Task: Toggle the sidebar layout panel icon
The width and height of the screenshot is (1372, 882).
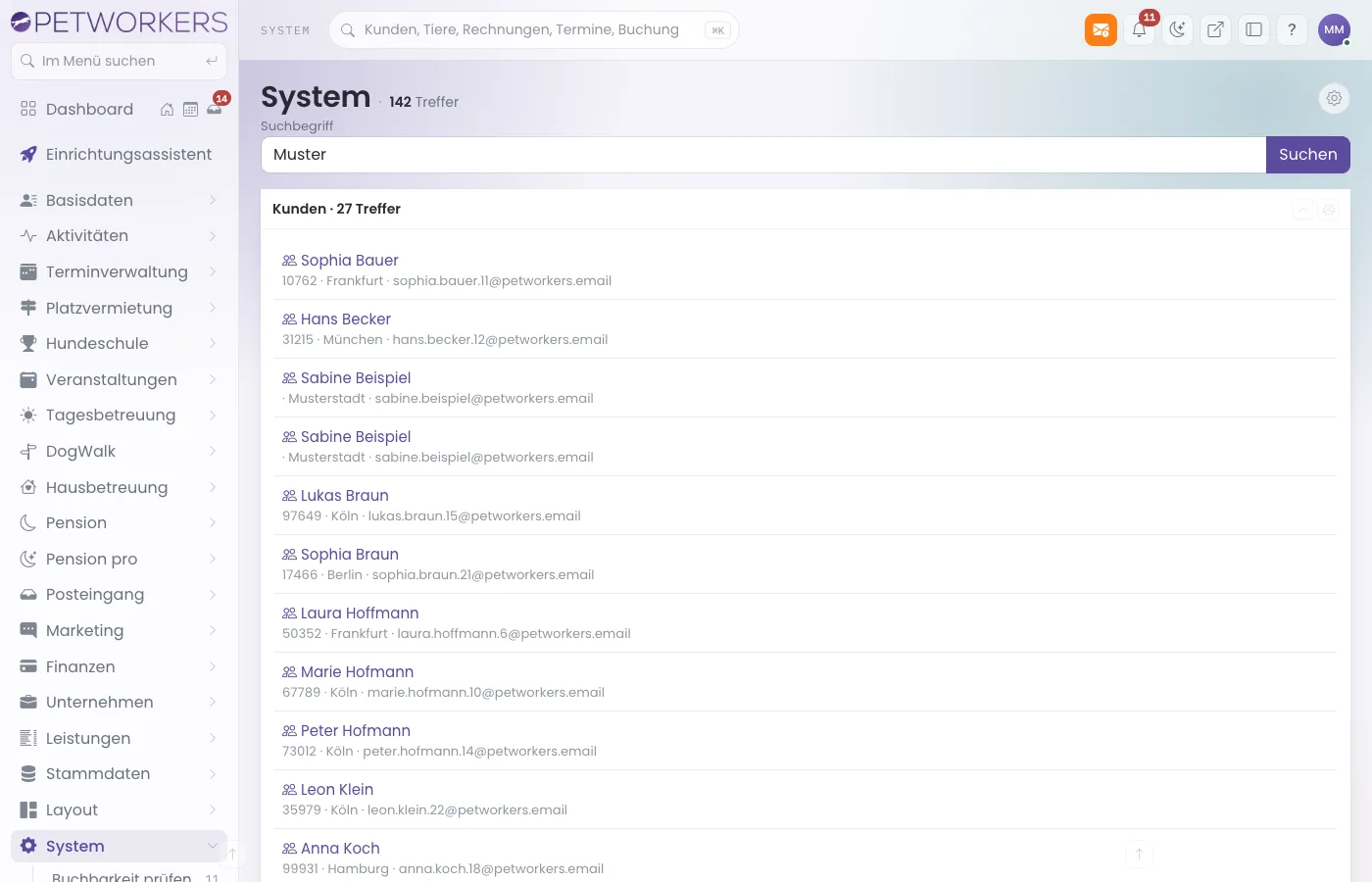Action: tap(1253, 29)
